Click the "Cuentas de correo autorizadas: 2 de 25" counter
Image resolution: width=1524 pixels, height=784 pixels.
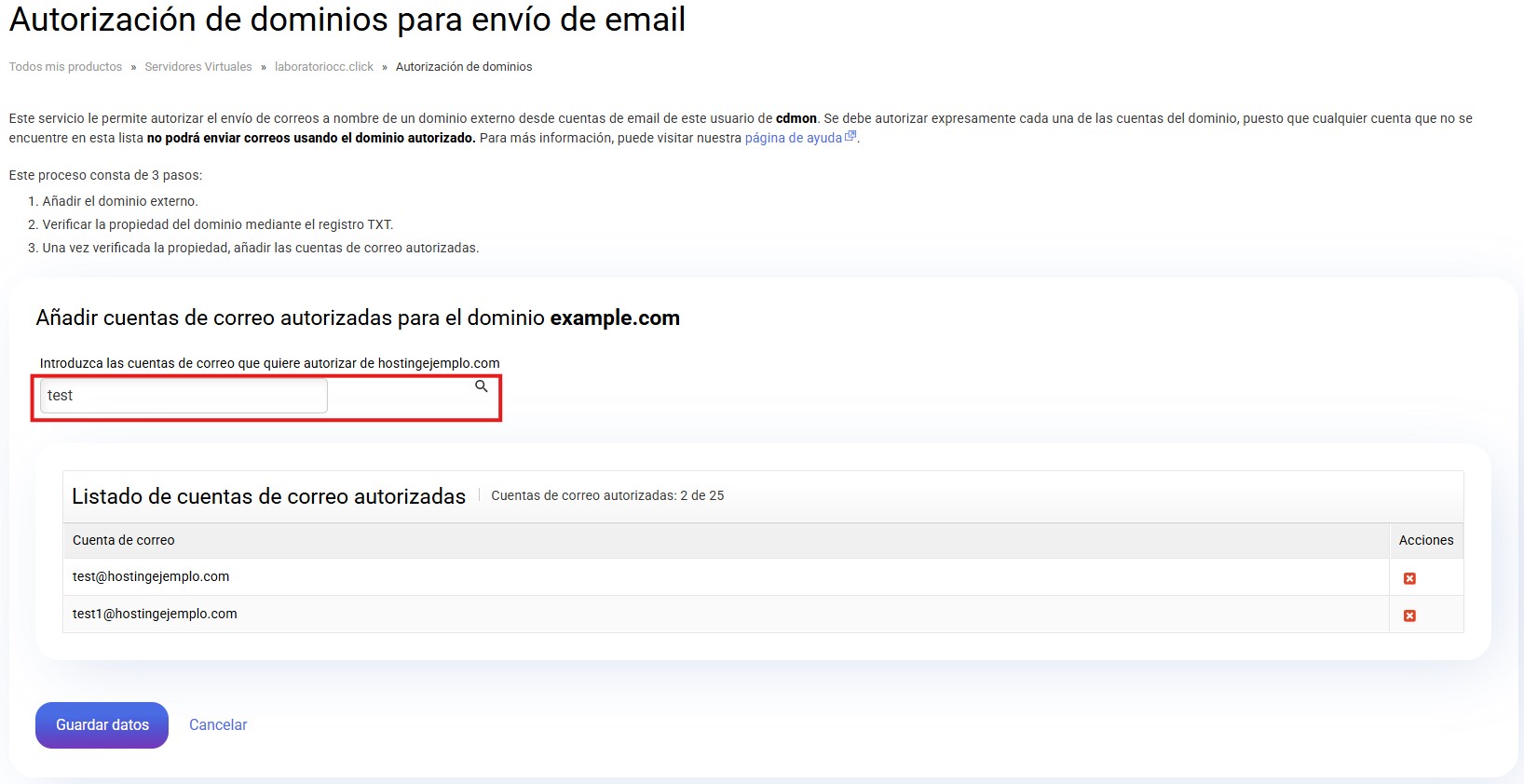pos(607,495)
